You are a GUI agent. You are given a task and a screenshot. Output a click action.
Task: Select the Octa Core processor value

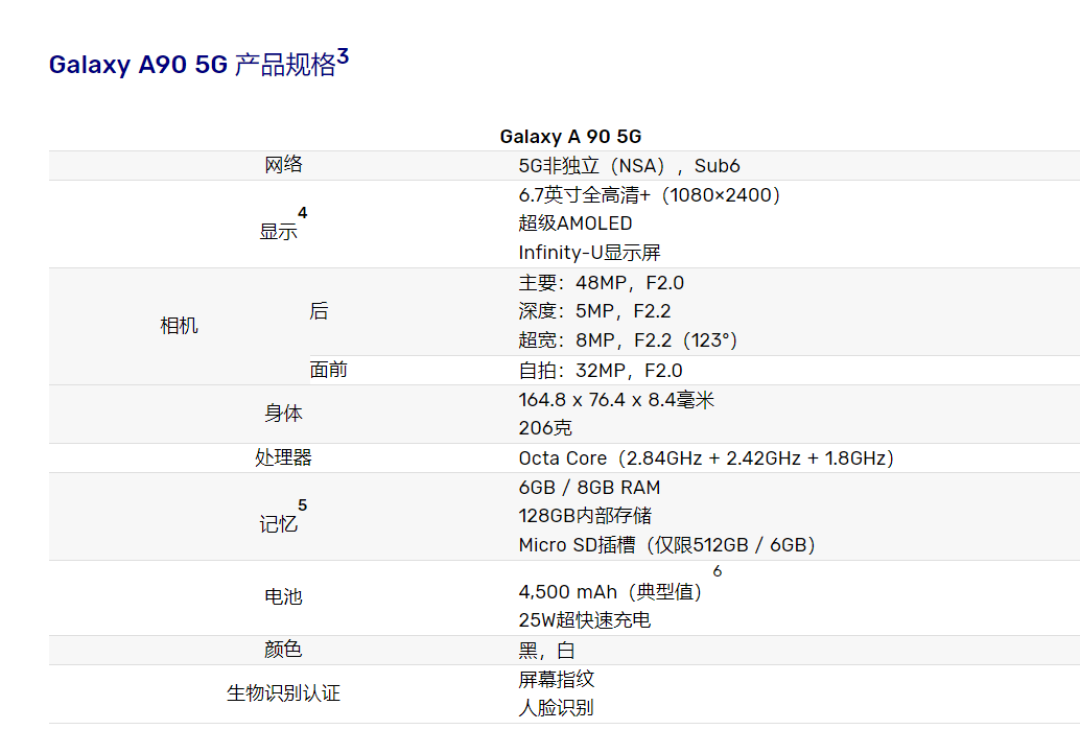[x=705, y=457]
